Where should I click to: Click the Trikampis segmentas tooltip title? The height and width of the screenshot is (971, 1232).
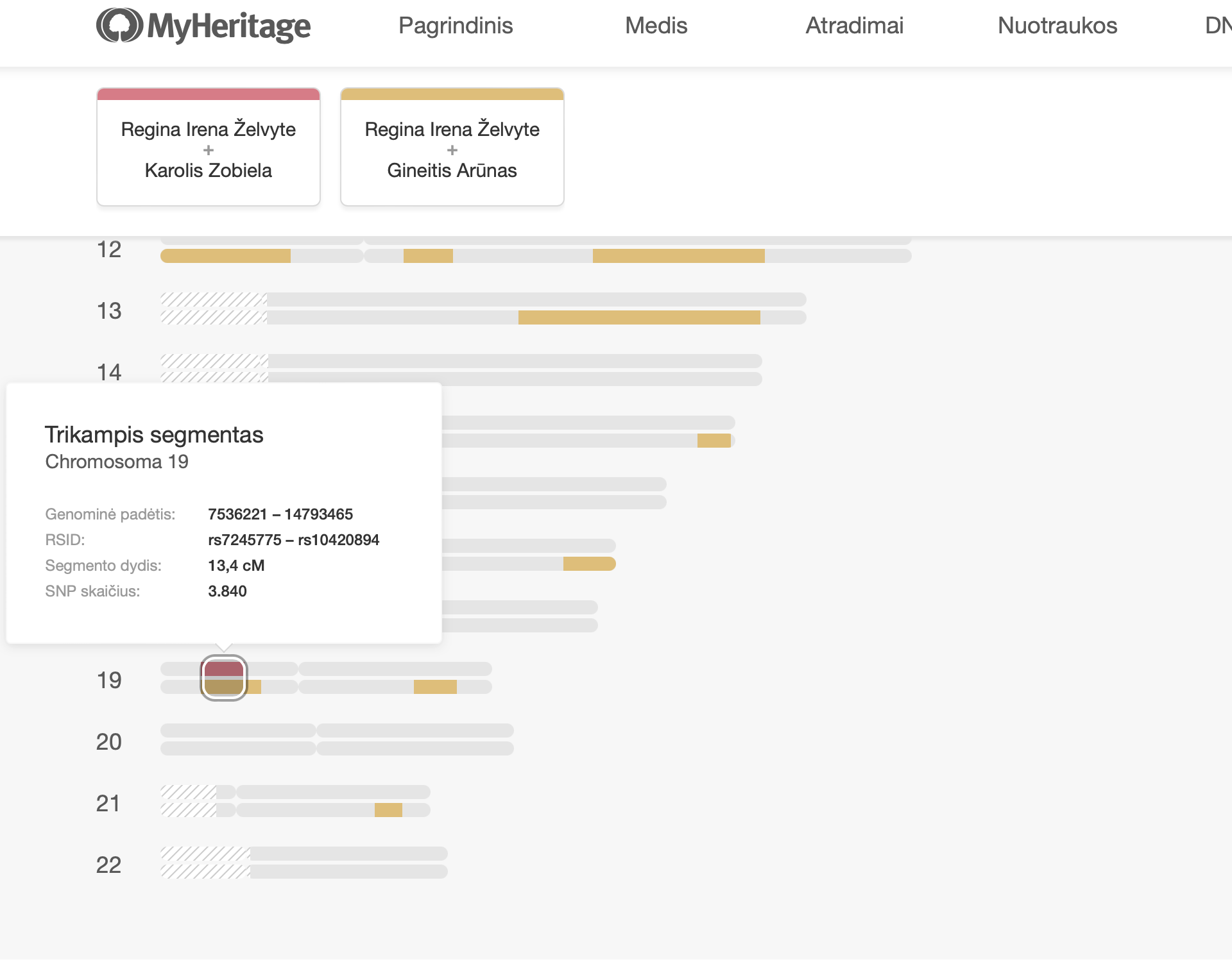click(154, 435)
